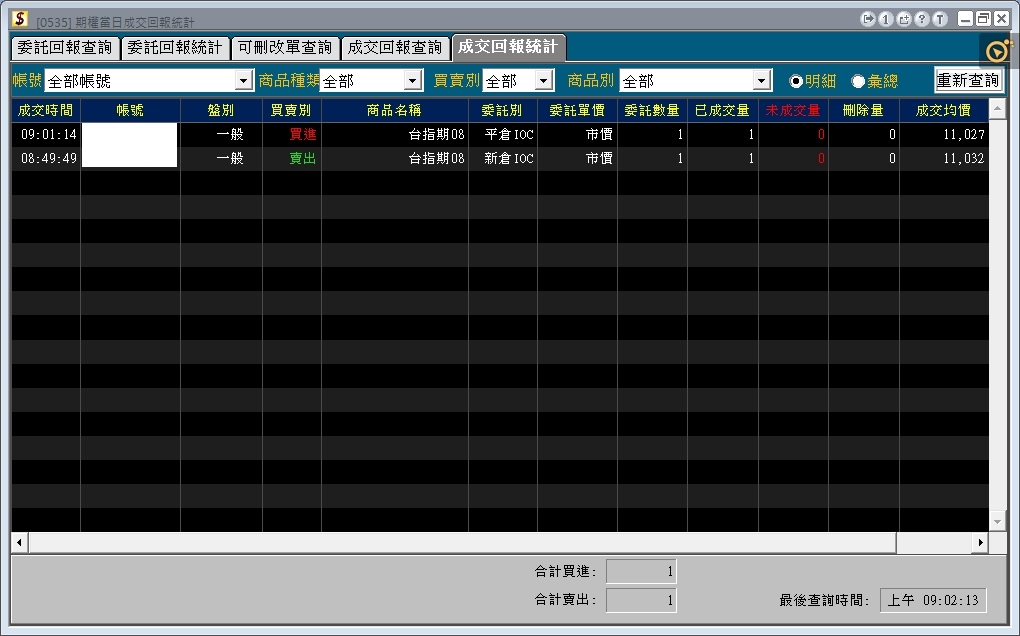Click the 委託別 column header

coord(503,111)
